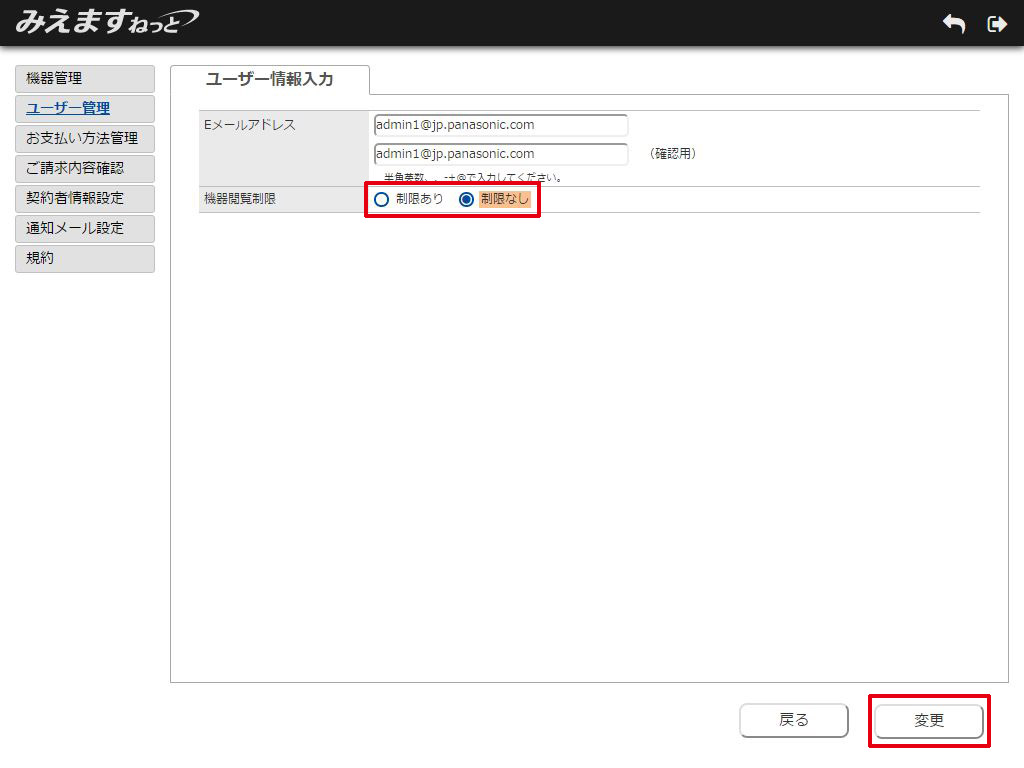Click the 機器閲覧制限 row label
The height and width of the screenshot is (768, 1024).
point(239,199)
